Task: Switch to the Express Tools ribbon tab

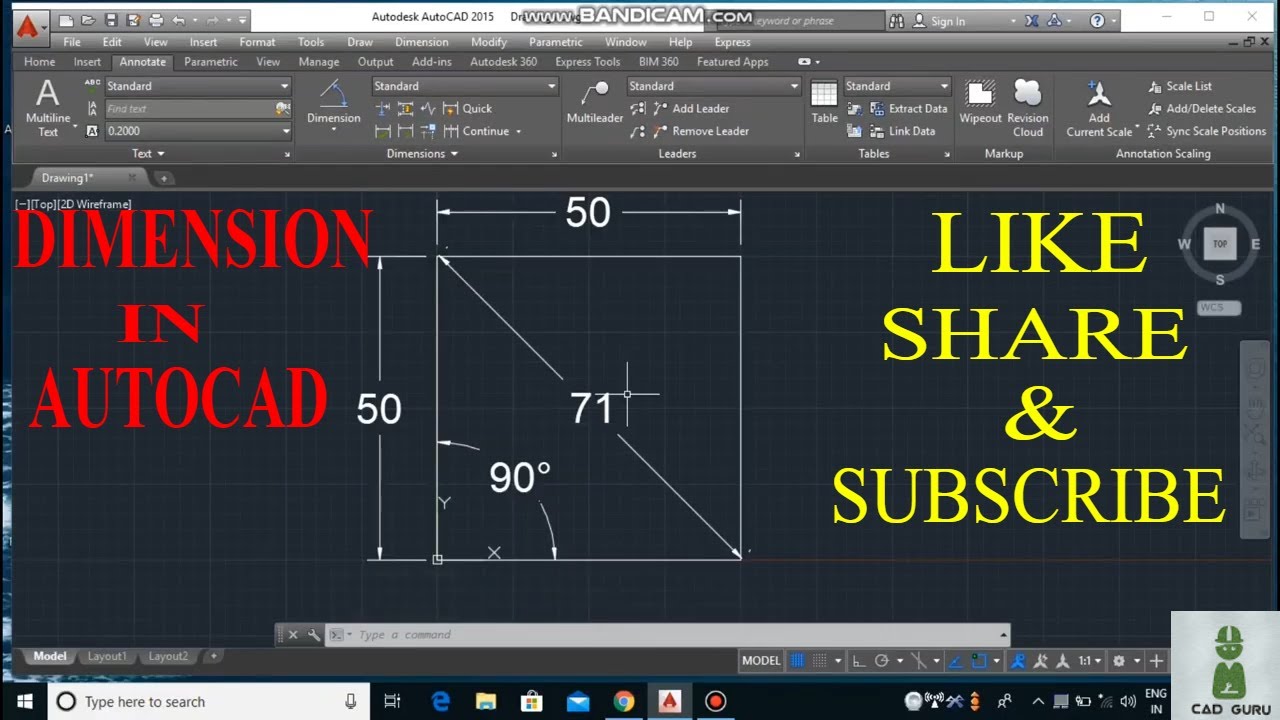Action: click(588, 62)
